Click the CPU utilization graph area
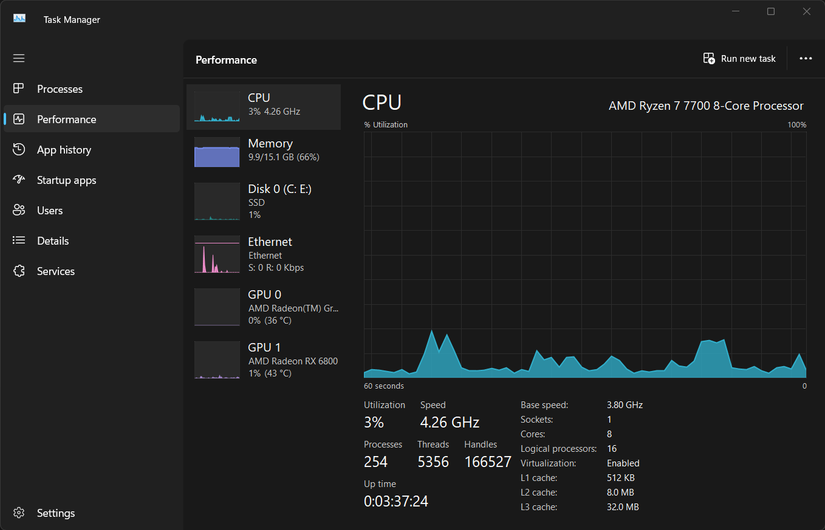 [585, 254]
